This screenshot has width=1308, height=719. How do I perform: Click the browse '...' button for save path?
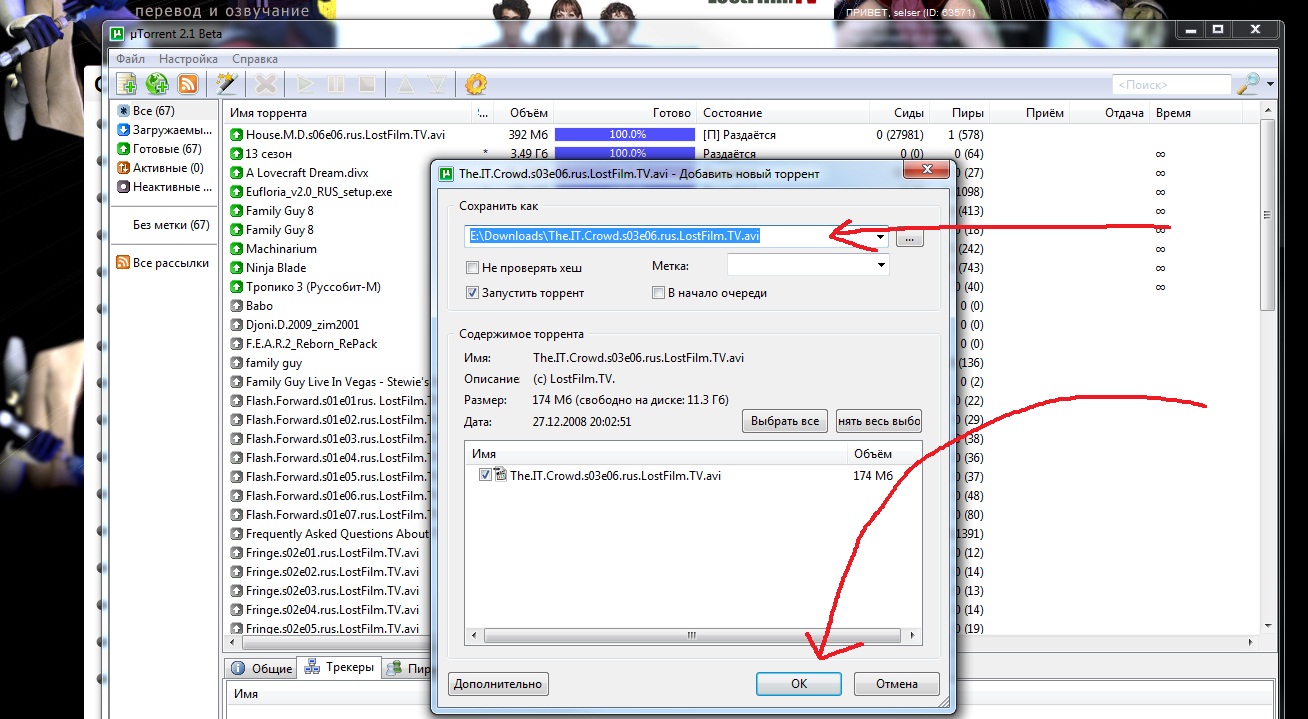click(909, 238)
